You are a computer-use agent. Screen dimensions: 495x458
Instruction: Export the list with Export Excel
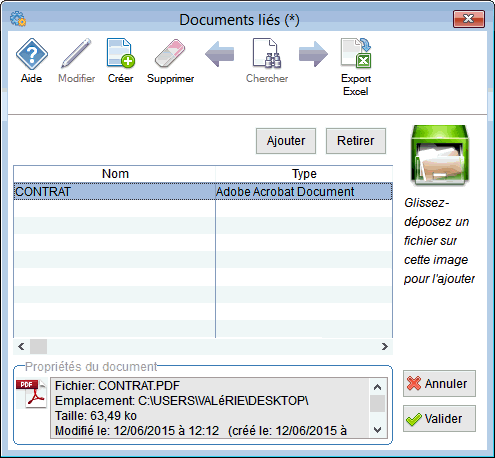click(356, 53)
